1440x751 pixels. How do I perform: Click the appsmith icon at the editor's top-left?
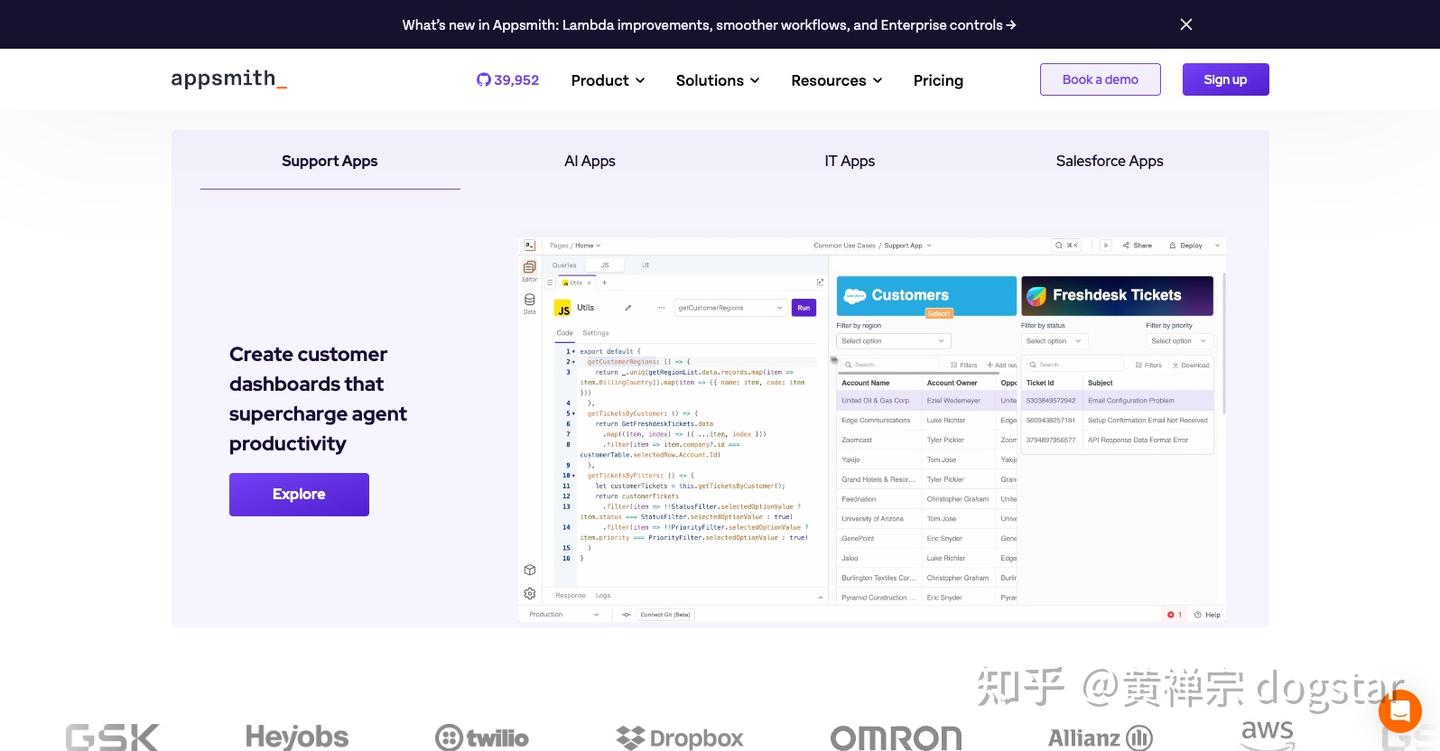[529, 245]
